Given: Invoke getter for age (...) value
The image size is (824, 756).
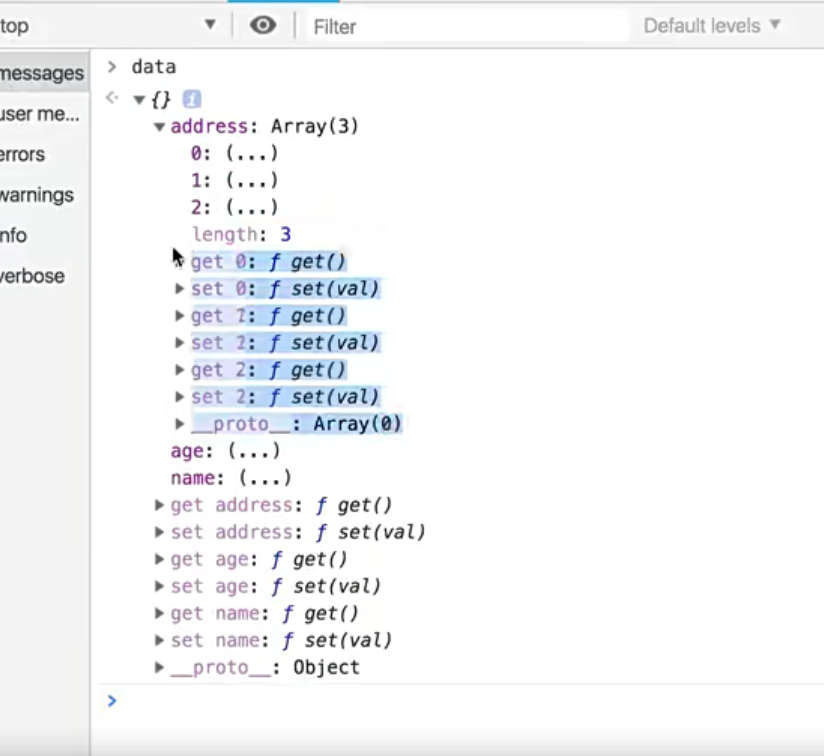Looking at the screenshot, I should point(253,451).
